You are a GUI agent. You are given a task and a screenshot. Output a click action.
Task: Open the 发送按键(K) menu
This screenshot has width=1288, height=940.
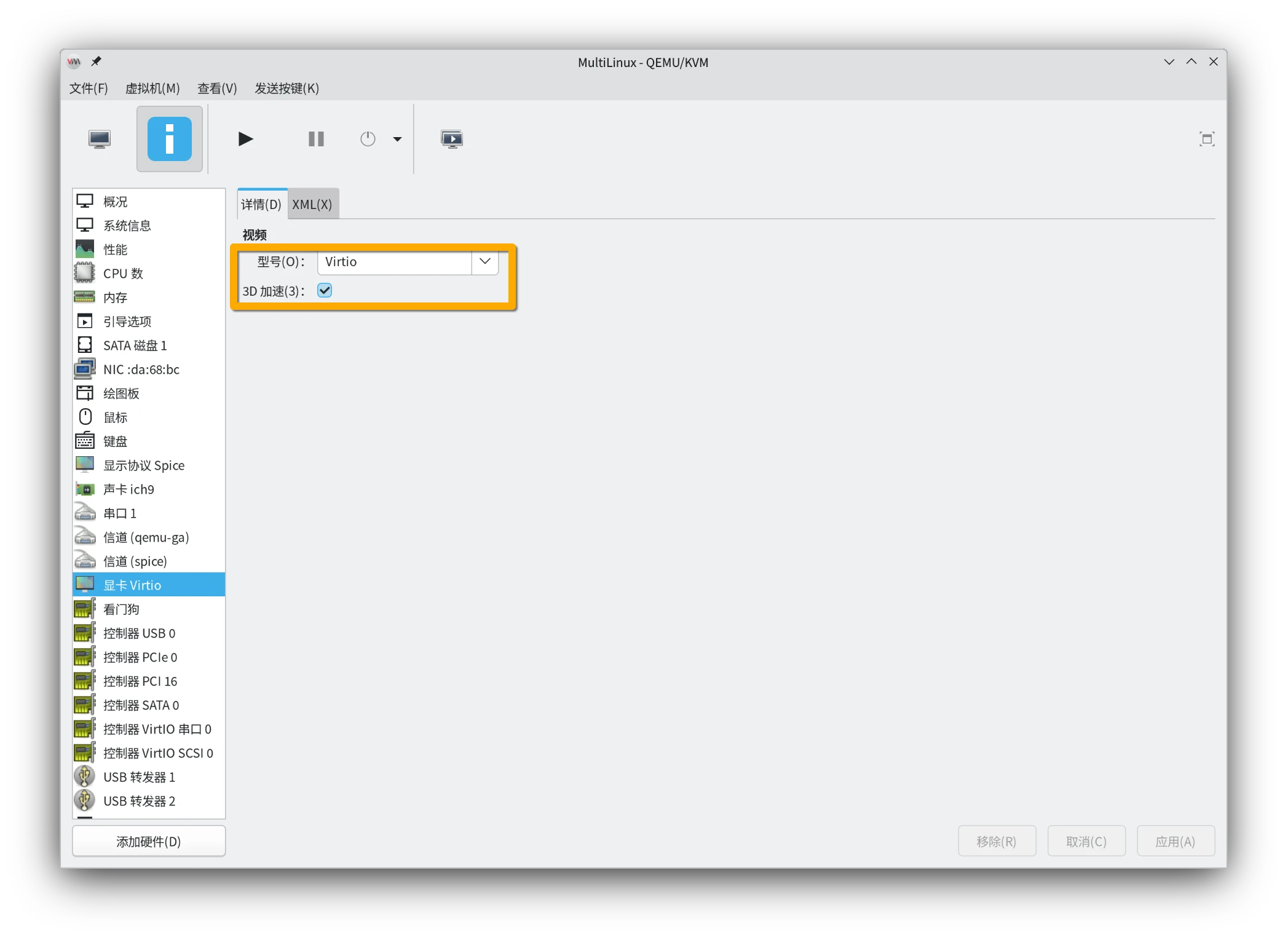[287, 88]
